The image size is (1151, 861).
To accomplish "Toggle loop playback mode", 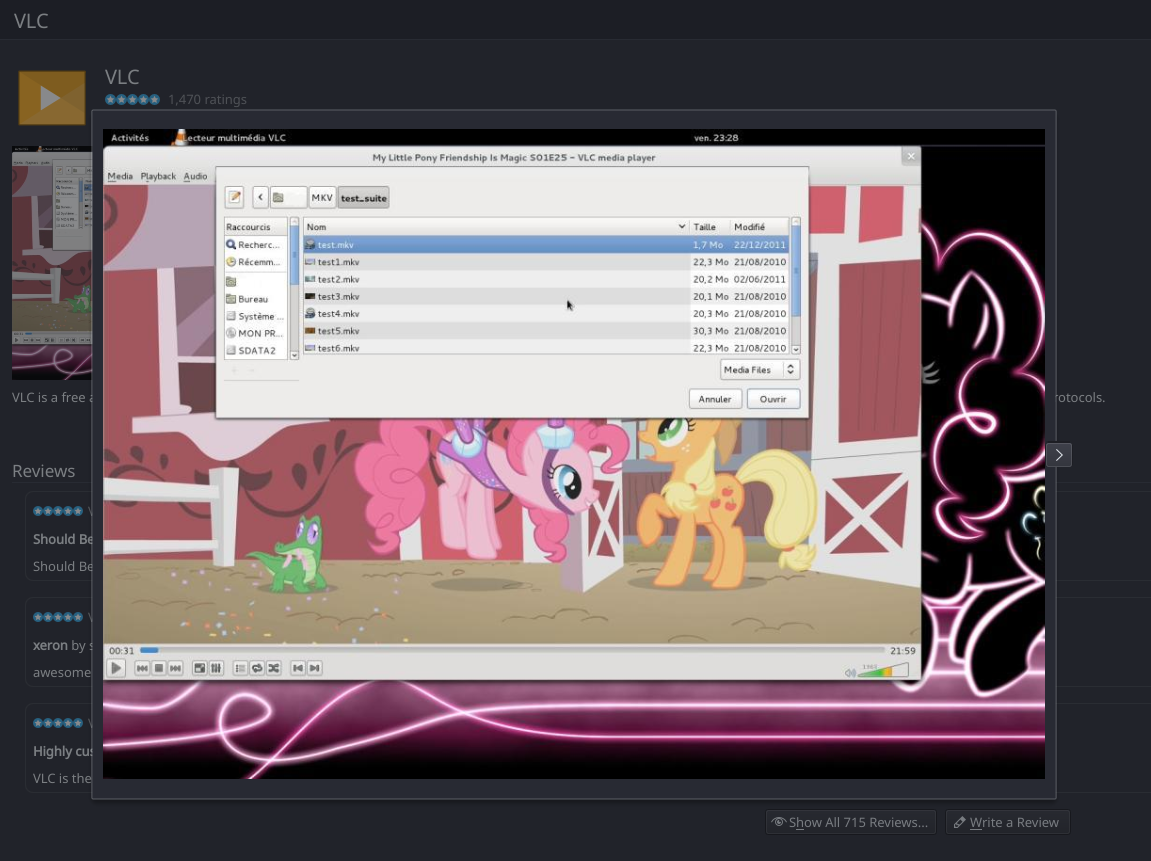I will [x=257, y=668].
